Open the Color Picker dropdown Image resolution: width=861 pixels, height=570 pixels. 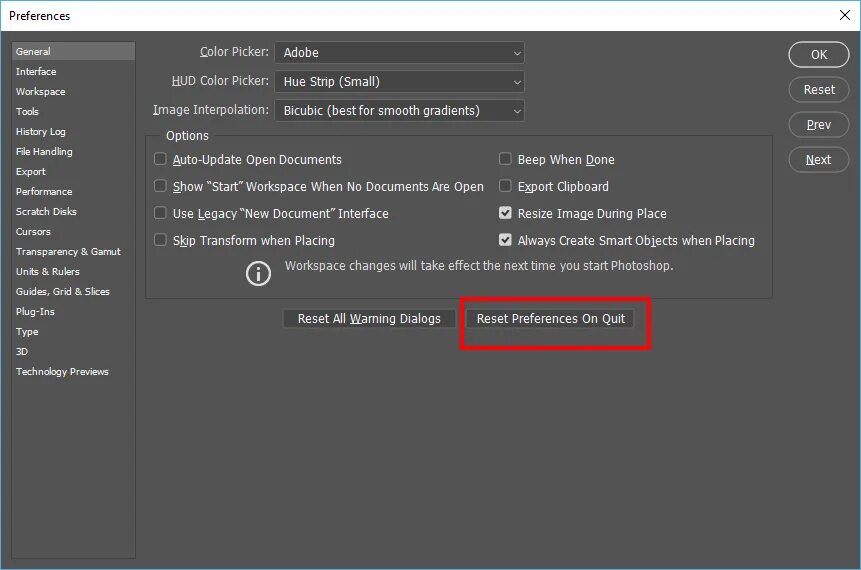coord(399,53)
